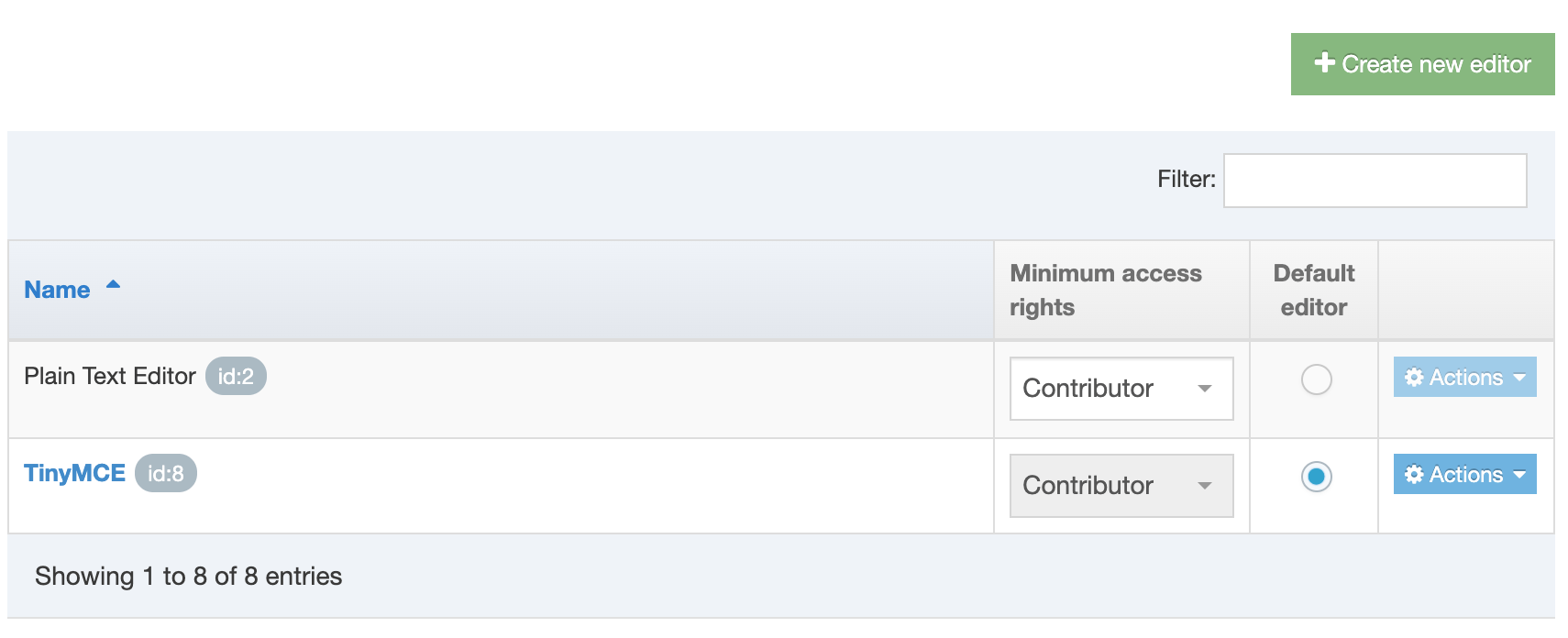
Task: Expand the Actions menu for TinyMCE
Action: [1463, 475]
